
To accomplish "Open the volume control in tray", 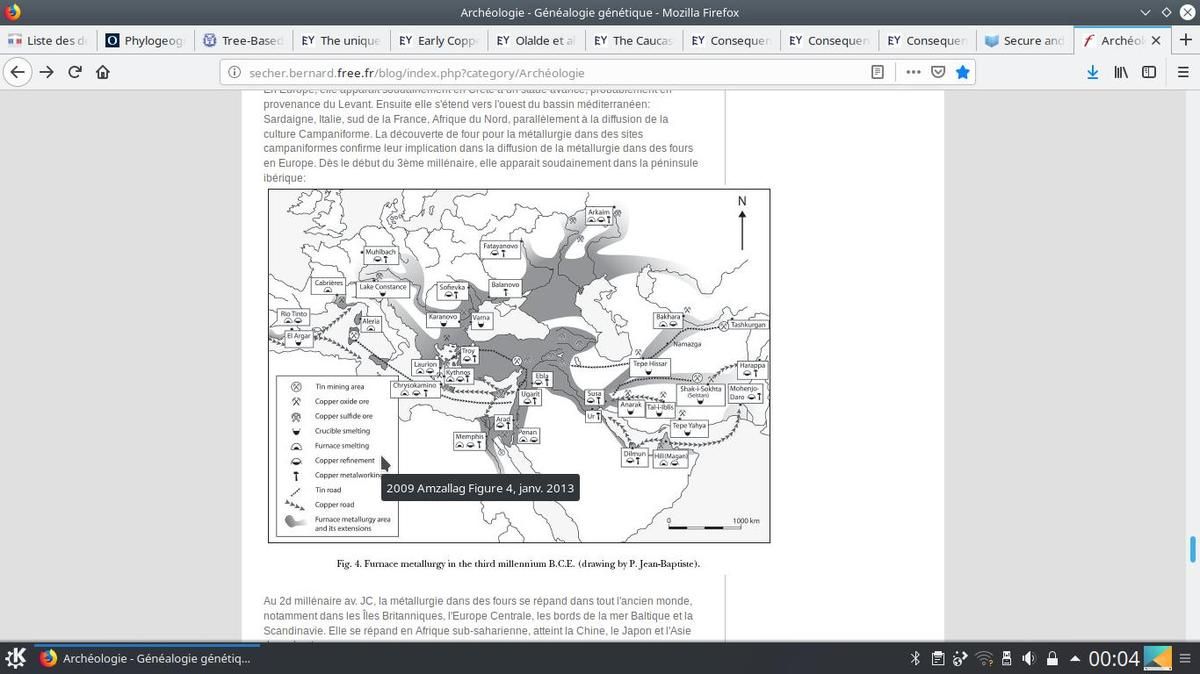I will pyautogui.click(x=1029, y=658).
